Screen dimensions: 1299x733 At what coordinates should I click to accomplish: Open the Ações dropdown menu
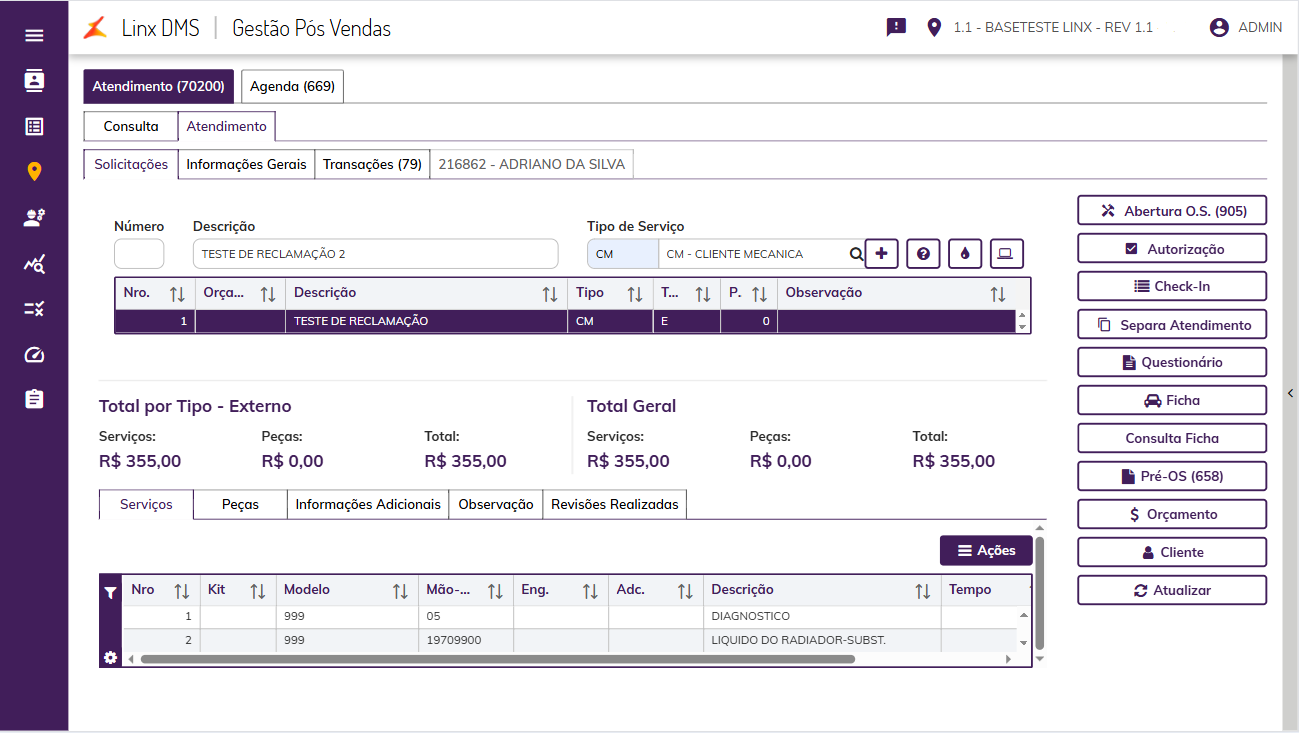click(x=986, y=550)
